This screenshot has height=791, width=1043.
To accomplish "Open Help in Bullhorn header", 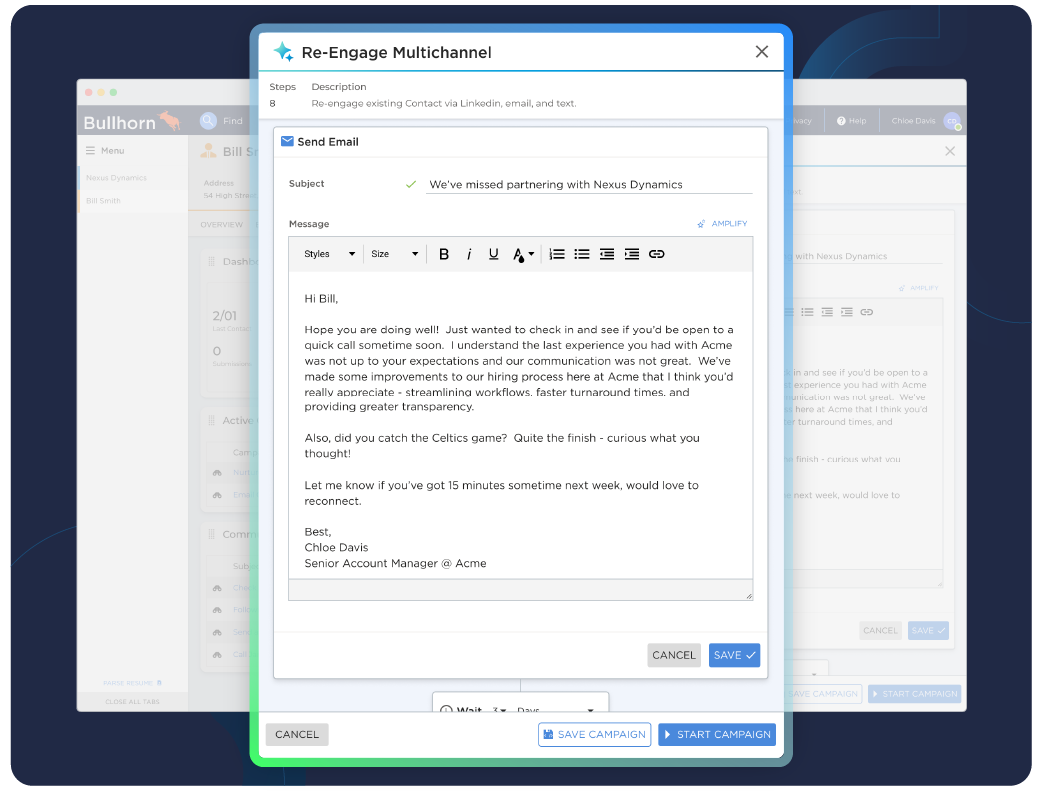I will click(x=851, y=121).
